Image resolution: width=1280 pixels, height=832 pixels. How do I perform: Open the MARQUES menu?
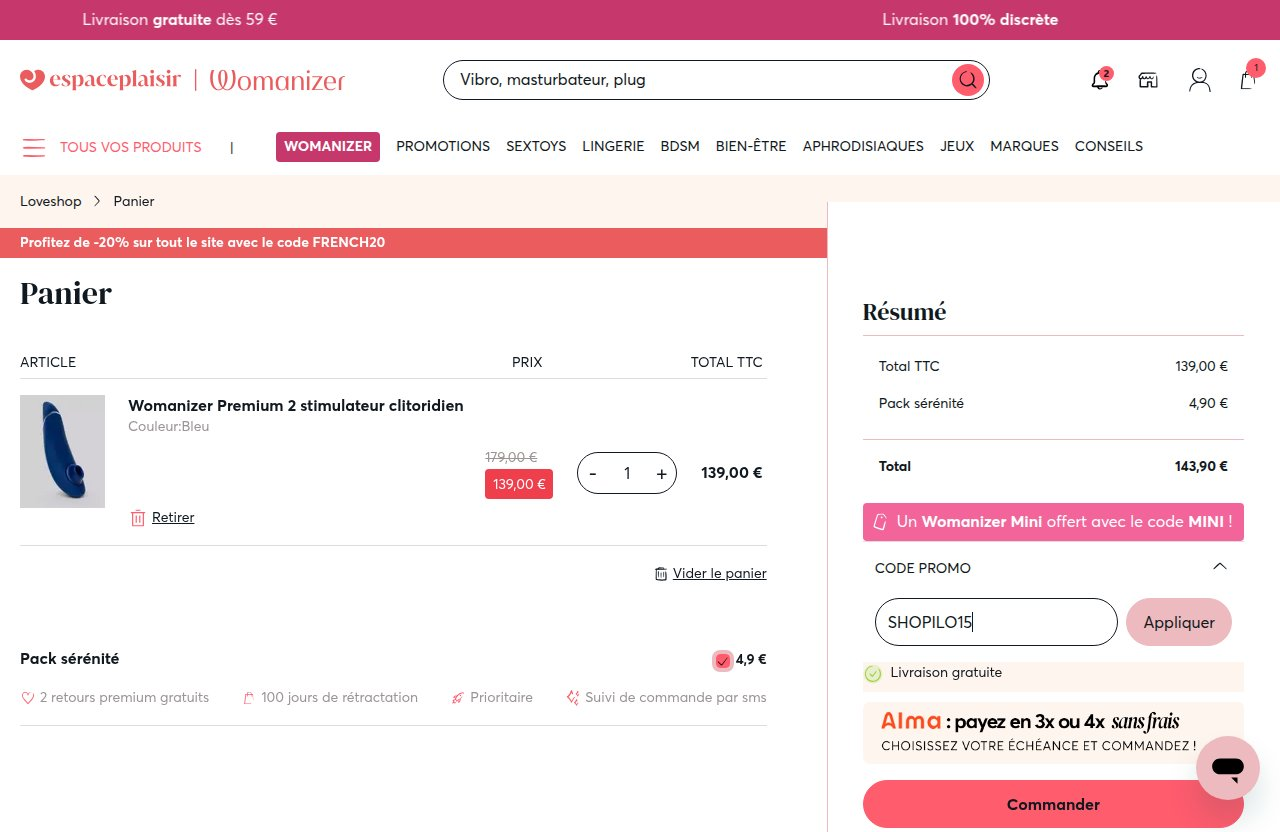pos(1024,146)
